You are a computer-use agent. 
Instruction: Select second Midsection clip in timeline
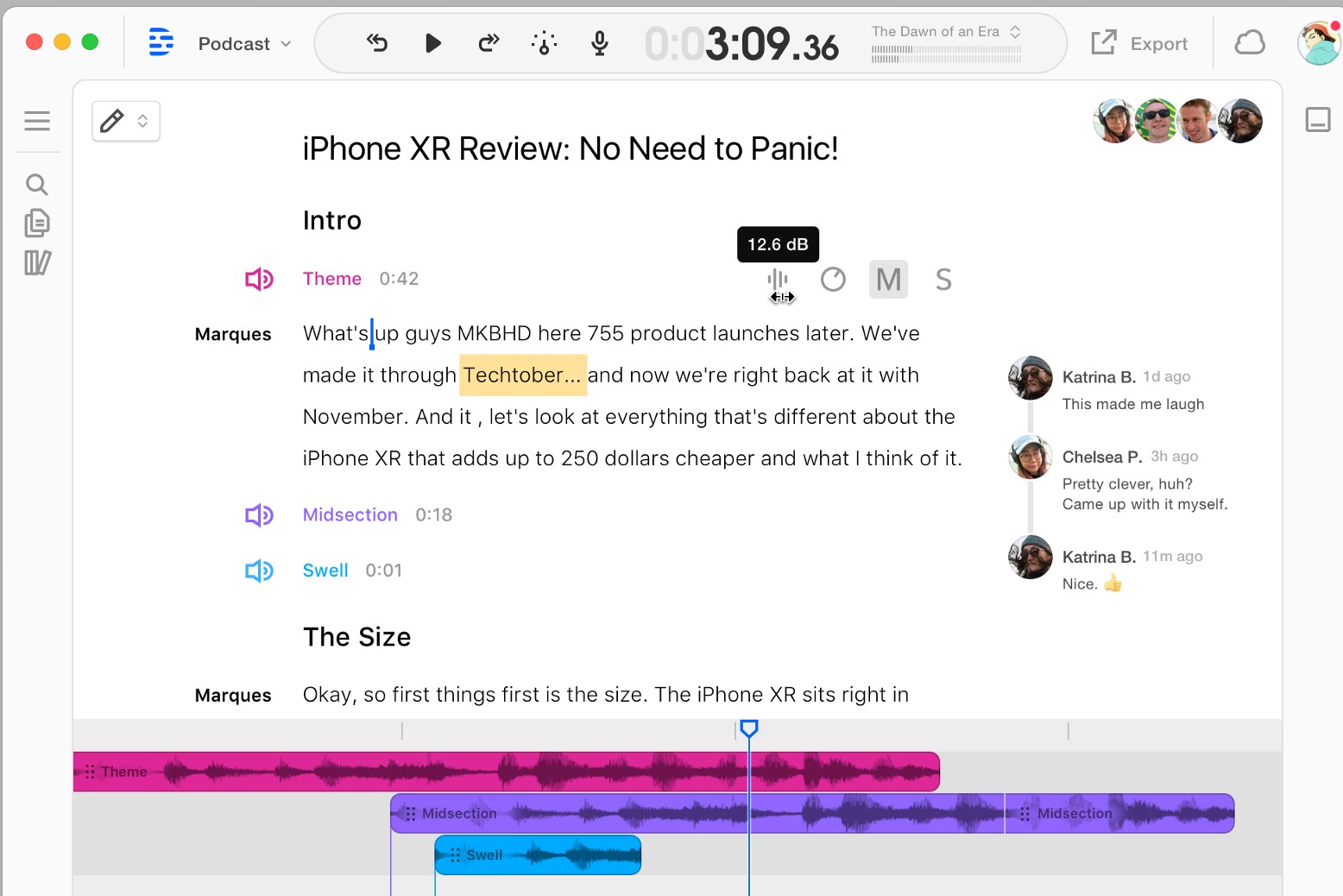[1119, 813]
